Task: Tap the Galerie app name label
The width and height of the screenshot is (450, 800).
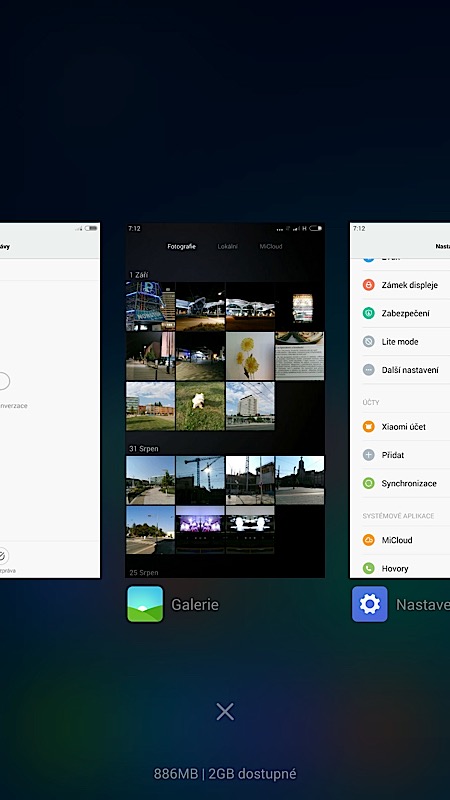Action: pyautogui.click(x=195, y=605)
